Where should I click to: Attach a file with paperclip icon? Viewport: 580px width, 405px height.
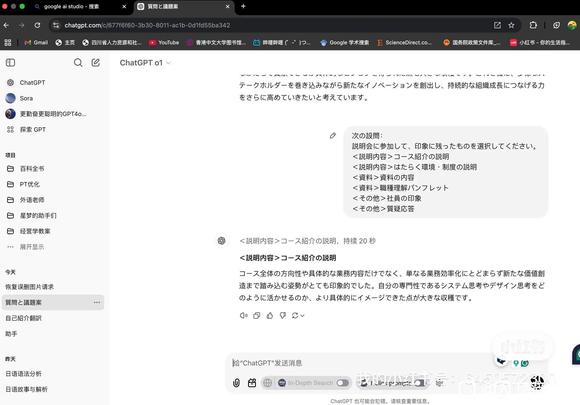pos(236,383)
